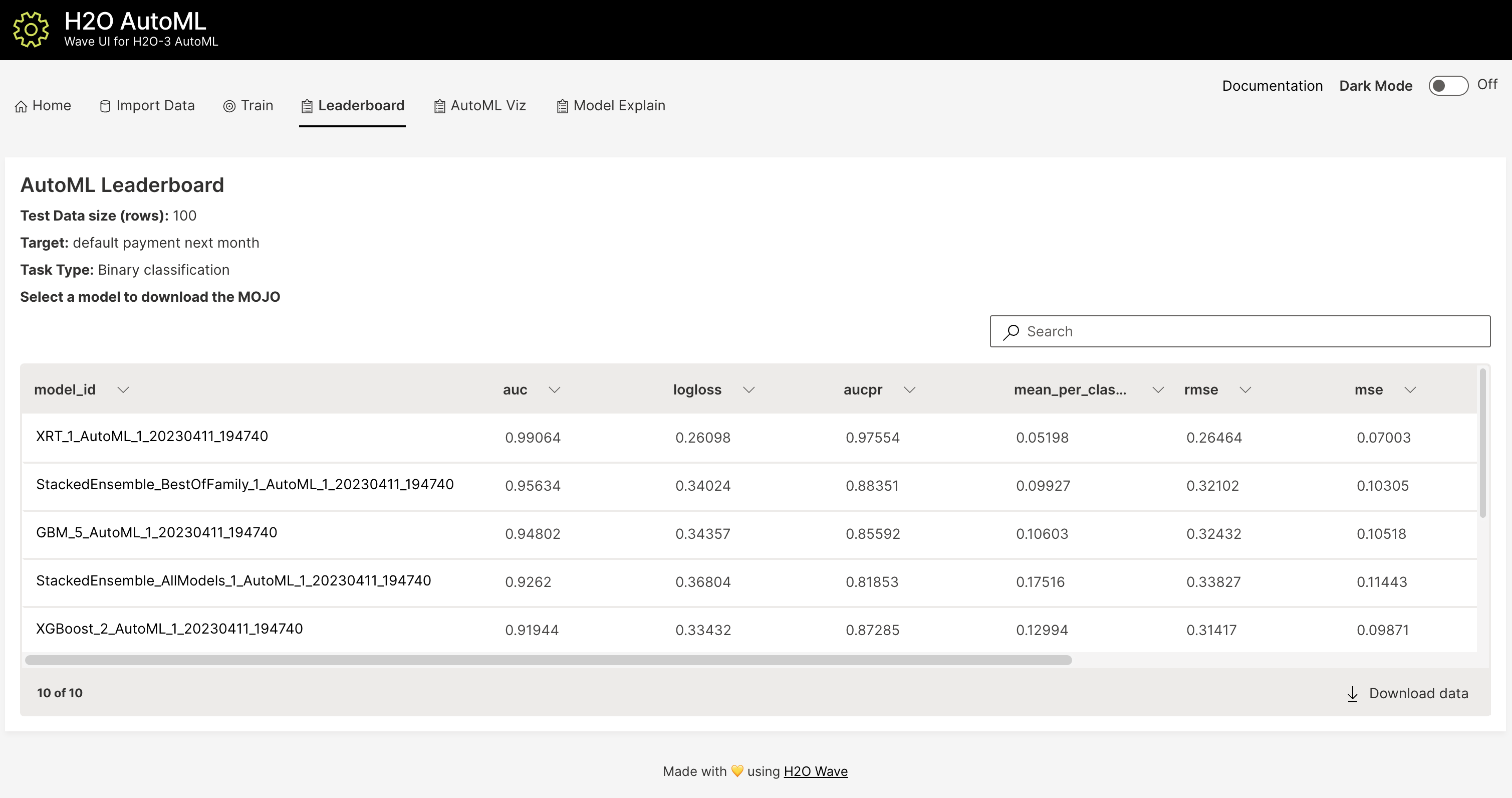Open the model_id column dropdown
Screen dimensions: 1512x798
pos(123,389)
